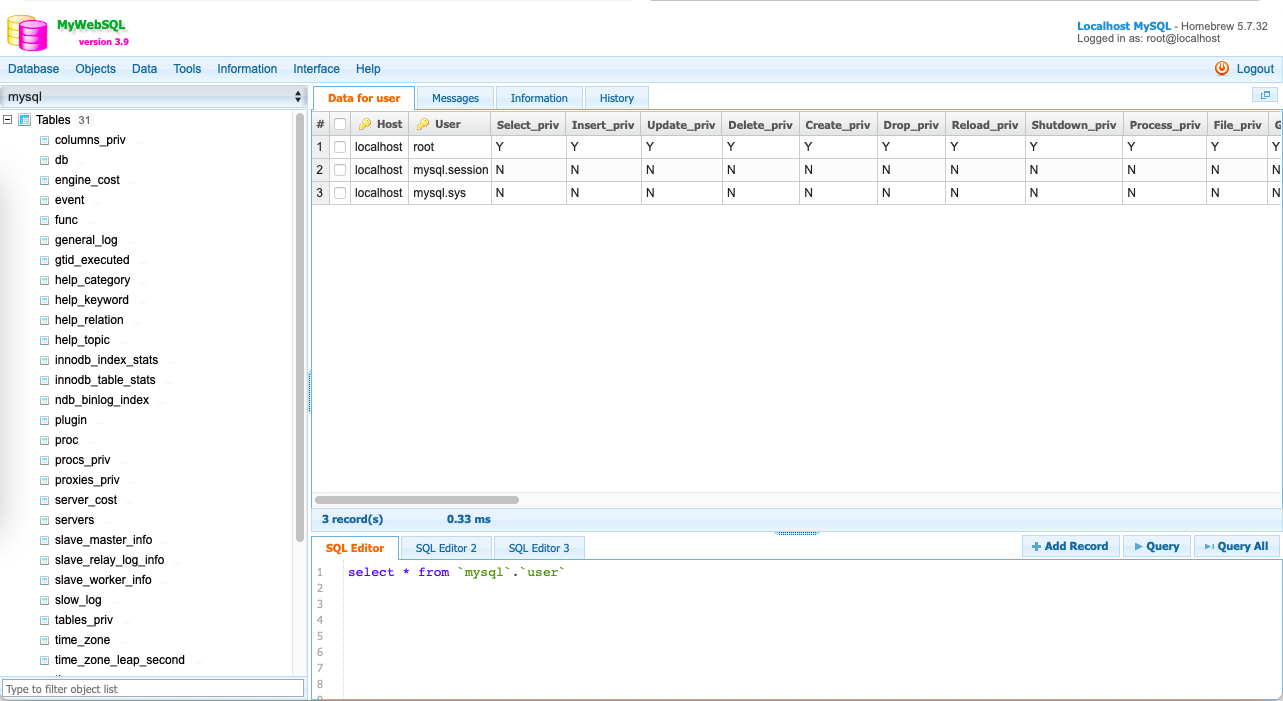Check the checkbox on the root user row

pos(338,146)
